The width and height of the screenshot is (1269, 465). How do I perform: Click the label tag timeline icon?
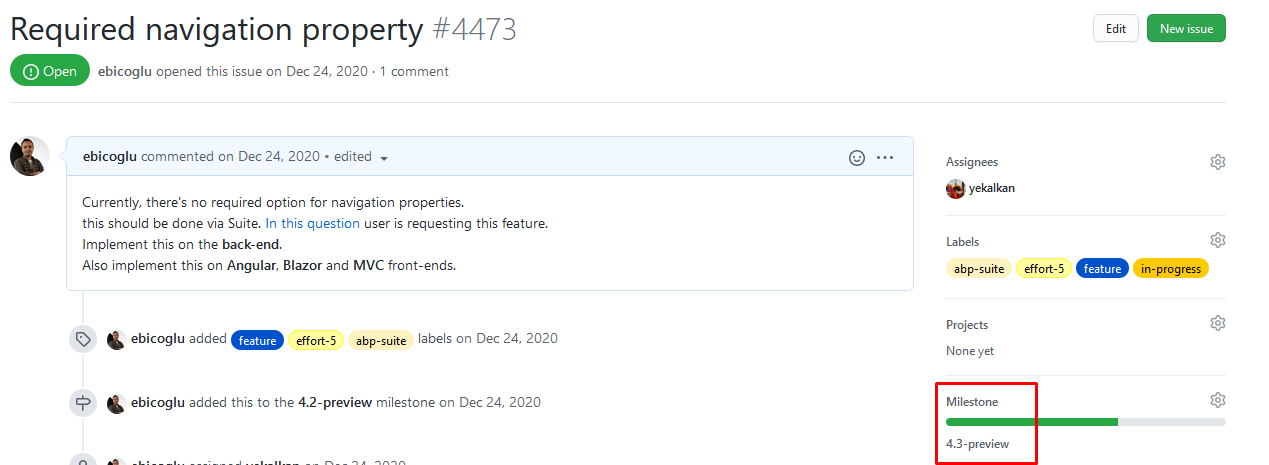[83, 339]
